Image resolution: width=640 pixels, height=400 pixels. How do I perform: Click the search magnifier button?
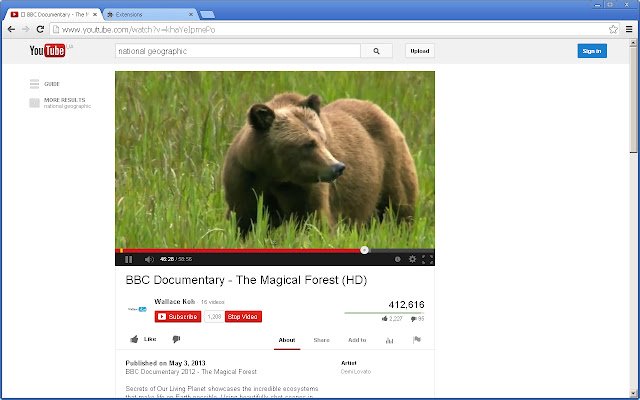pyautogui.click(x=376, y=51)
